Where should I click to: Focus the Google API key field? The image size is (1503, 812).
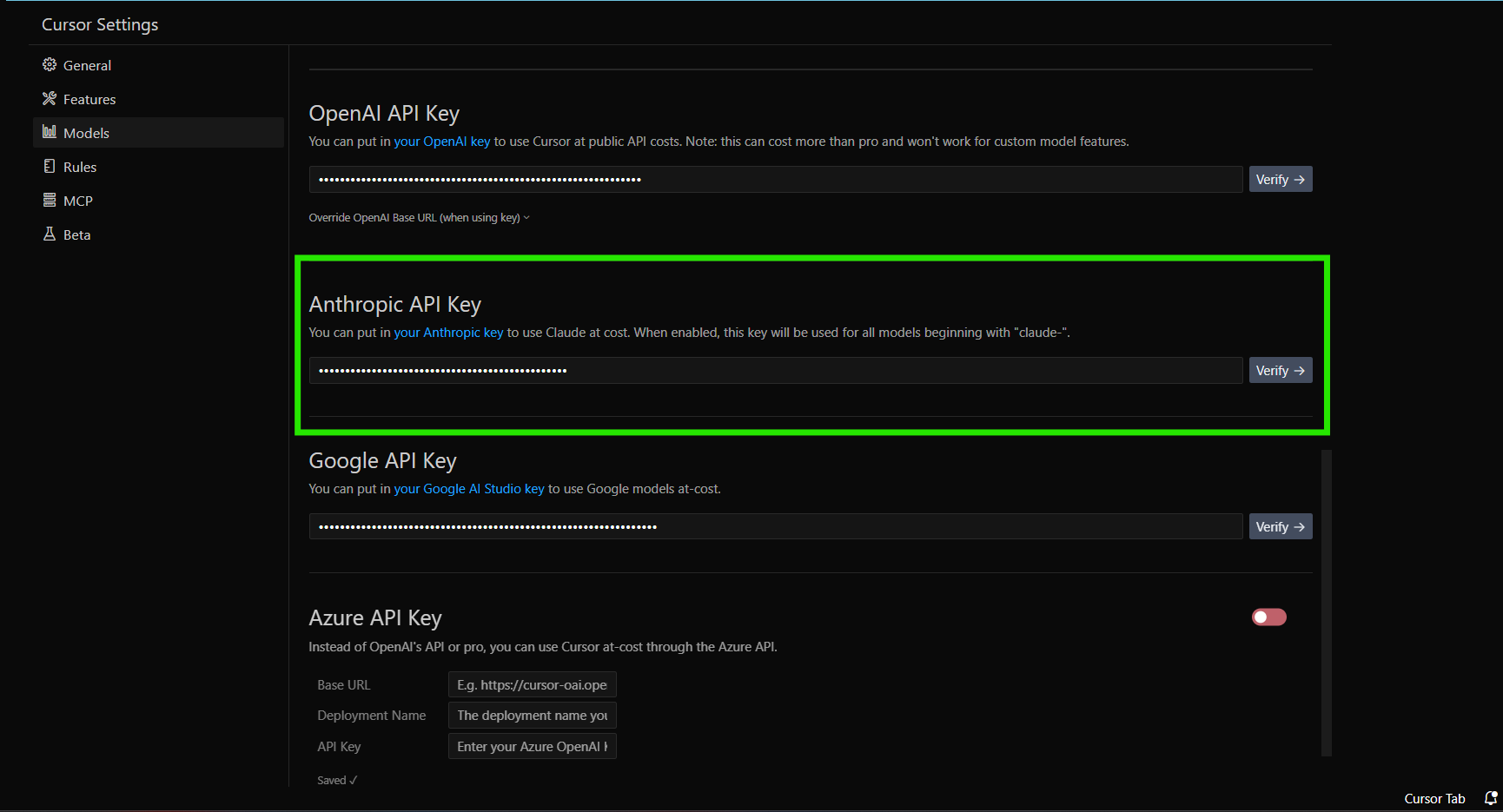tap(776, 526)
